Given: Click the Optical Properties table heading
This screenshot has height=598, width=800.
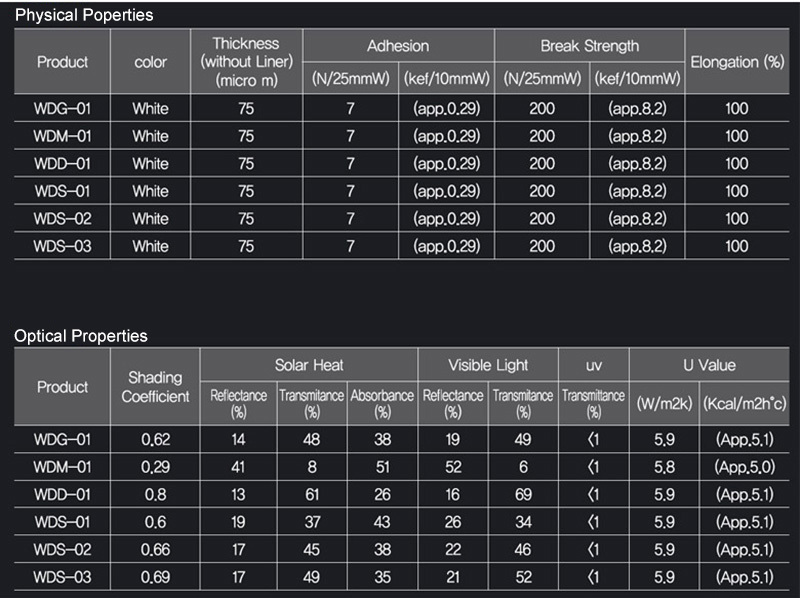Looking at the screenshot, I should click(81, 336).
